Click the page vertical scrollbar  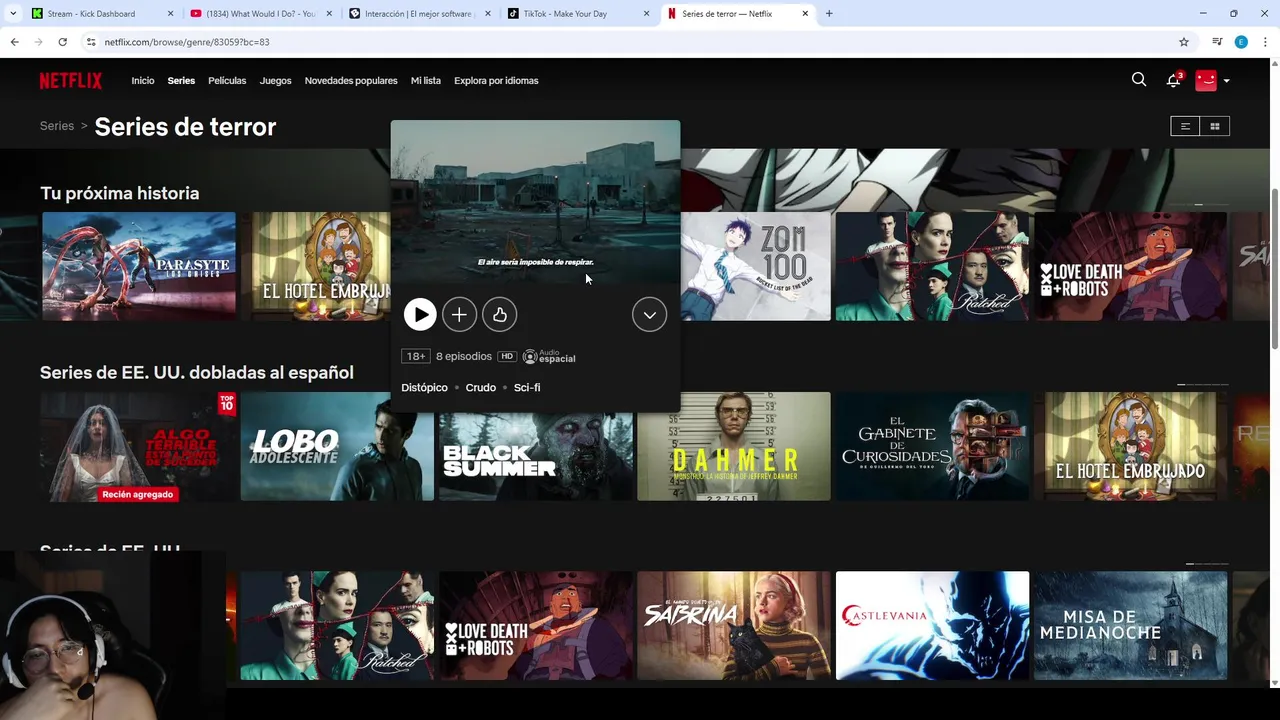coord(1274,270)
